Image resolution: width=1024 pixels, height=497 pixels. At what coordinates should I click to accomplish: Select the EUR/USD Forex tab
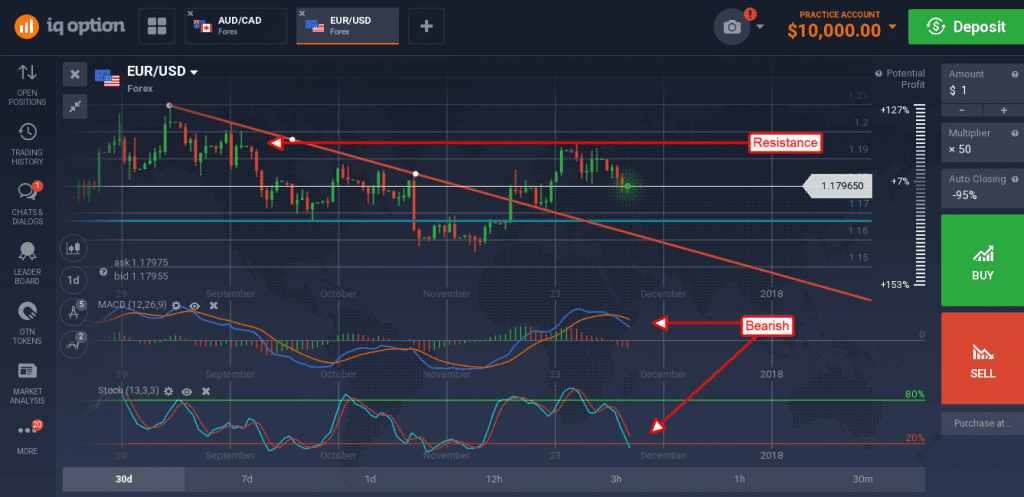point(347,26)
